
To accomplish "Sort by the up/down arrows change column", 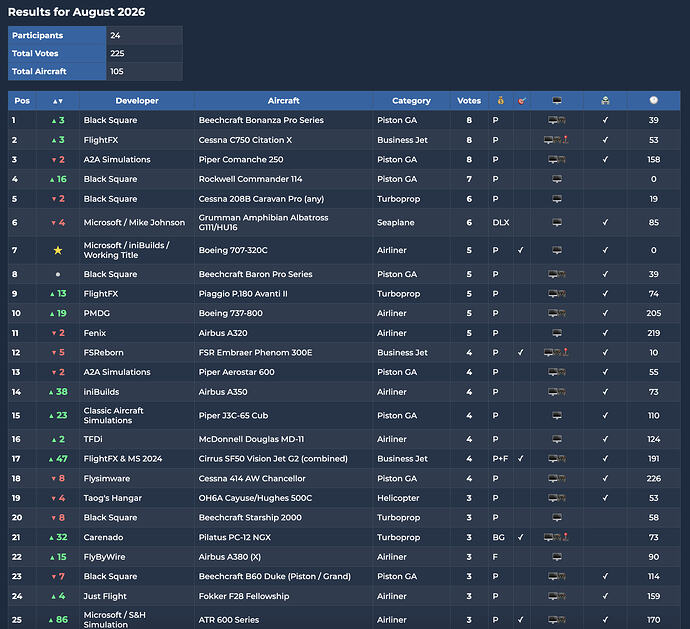I will (58, 101).
